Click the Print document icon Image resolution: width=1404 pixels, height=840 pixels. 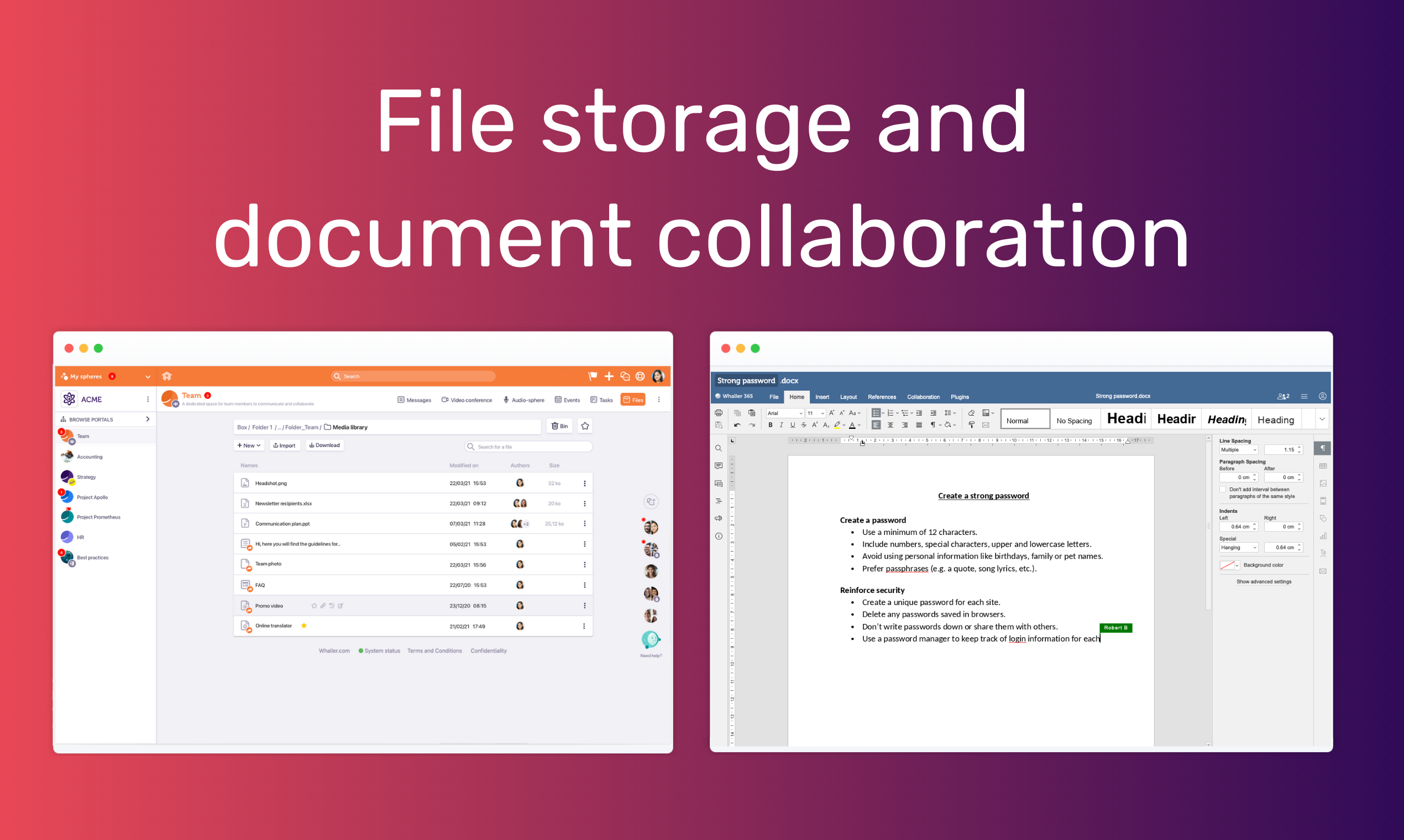pos(719,413)
